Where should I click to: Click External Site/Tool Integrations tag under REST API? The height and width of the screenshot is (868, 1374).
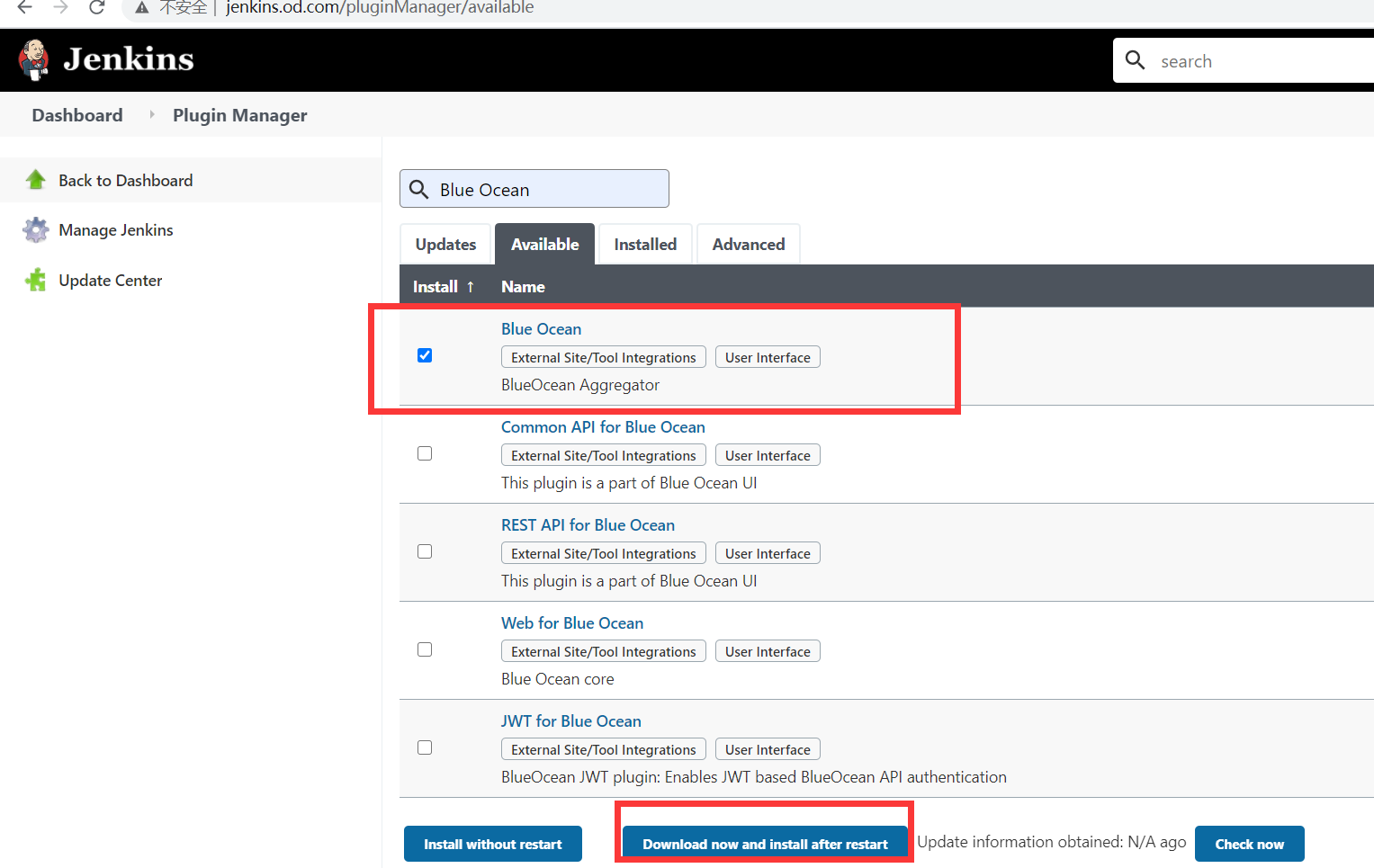pos(604,553)
